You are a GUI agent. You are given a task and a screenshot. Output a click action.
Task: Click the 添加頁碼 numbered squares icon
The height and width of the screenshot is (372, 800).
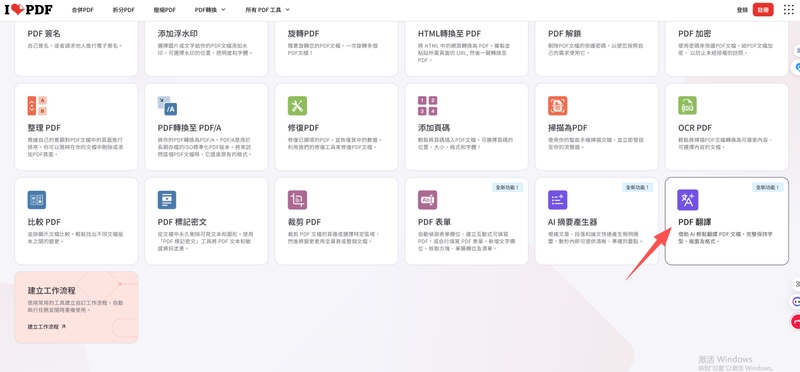pos(427,105)
